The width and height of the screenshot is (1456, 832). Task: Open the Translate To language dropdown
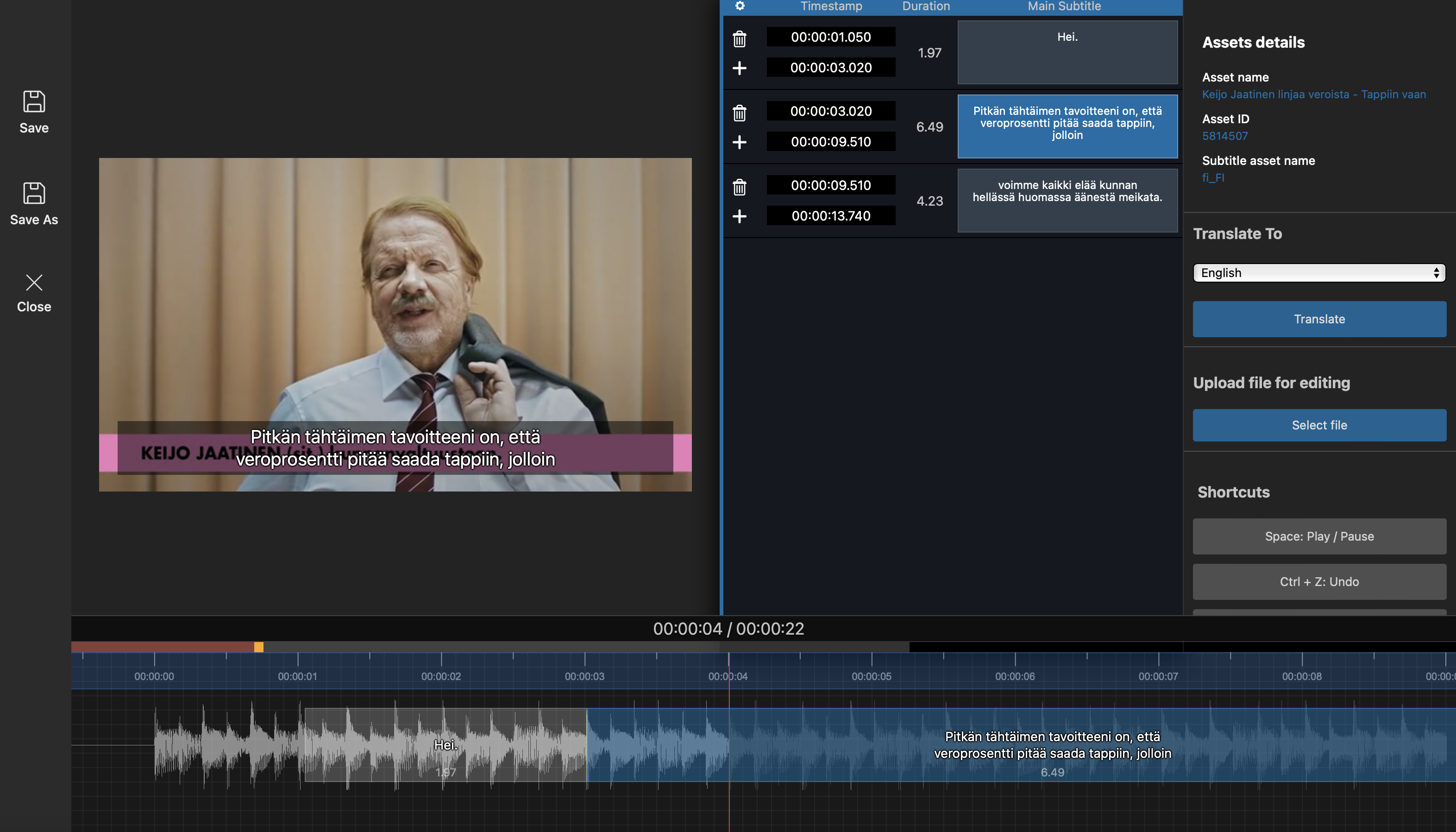pos(1319,273)
